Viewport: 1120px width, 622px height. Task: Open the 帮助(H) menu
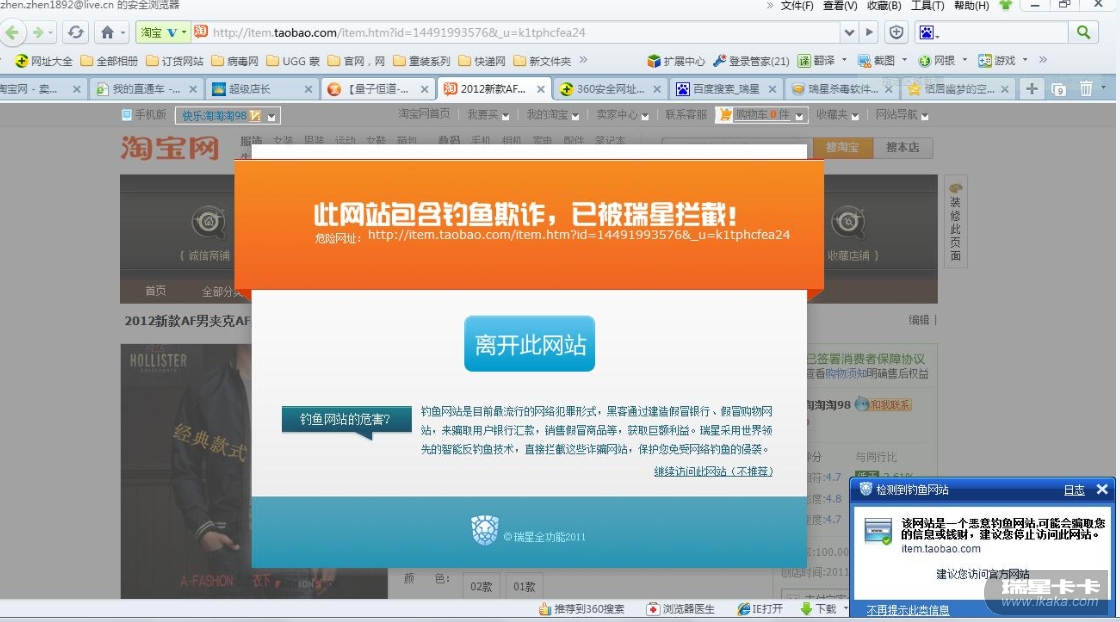971,6
